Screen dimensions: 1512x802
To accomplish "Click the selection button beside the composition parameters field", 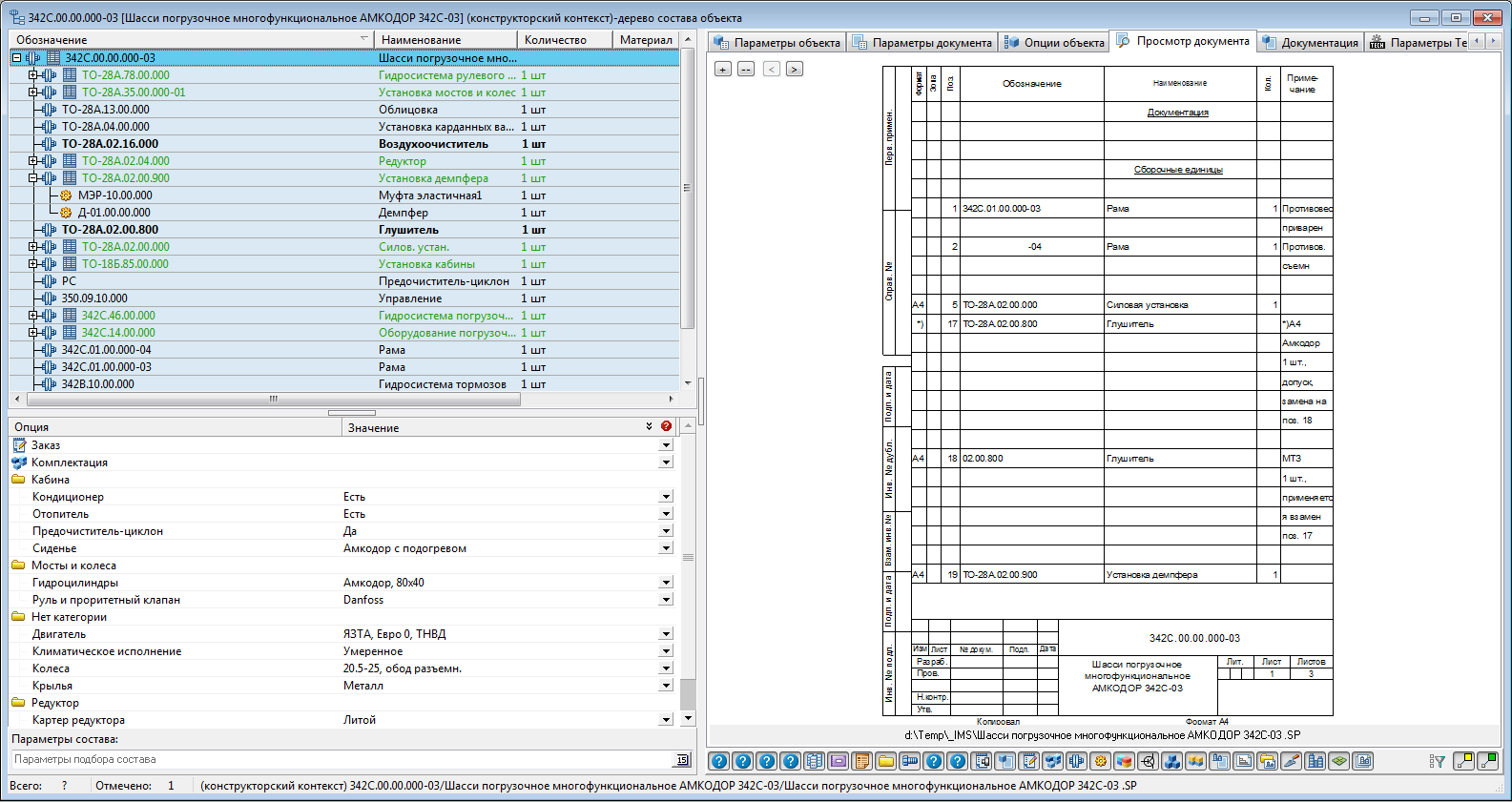I will [x=683, y=760].
